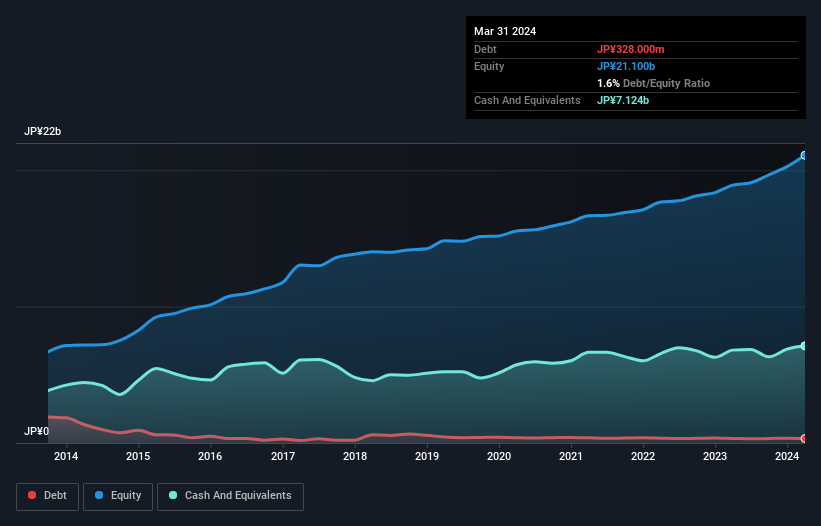Select the Debt line end marker
This screenshot has height=526, width=821.
click(803, 439)
